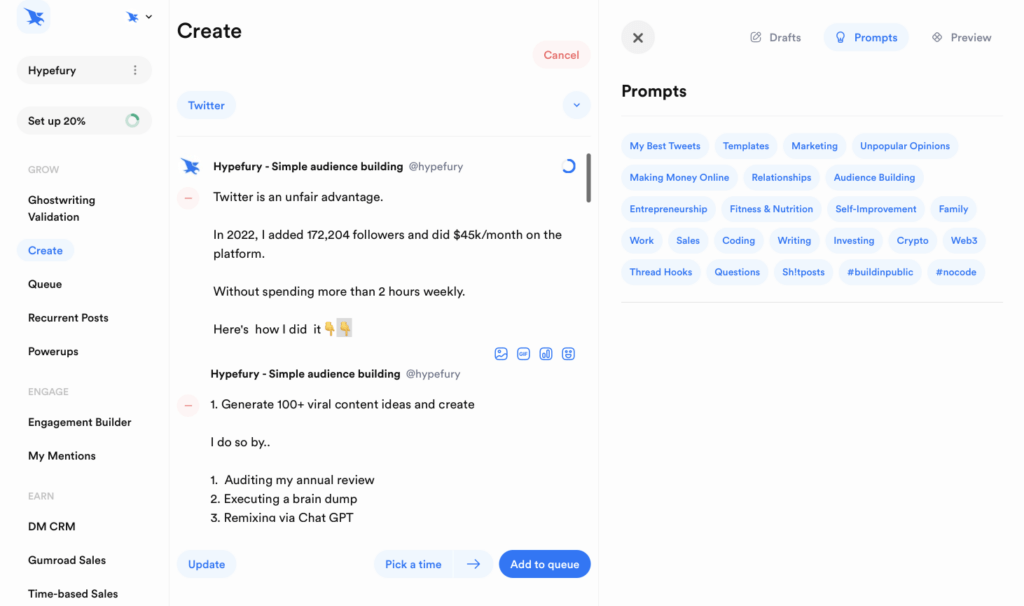The width and height of the screenshot is (1024, 606).
Task: Open the Preview tab
Action: [x=961, y=38]
